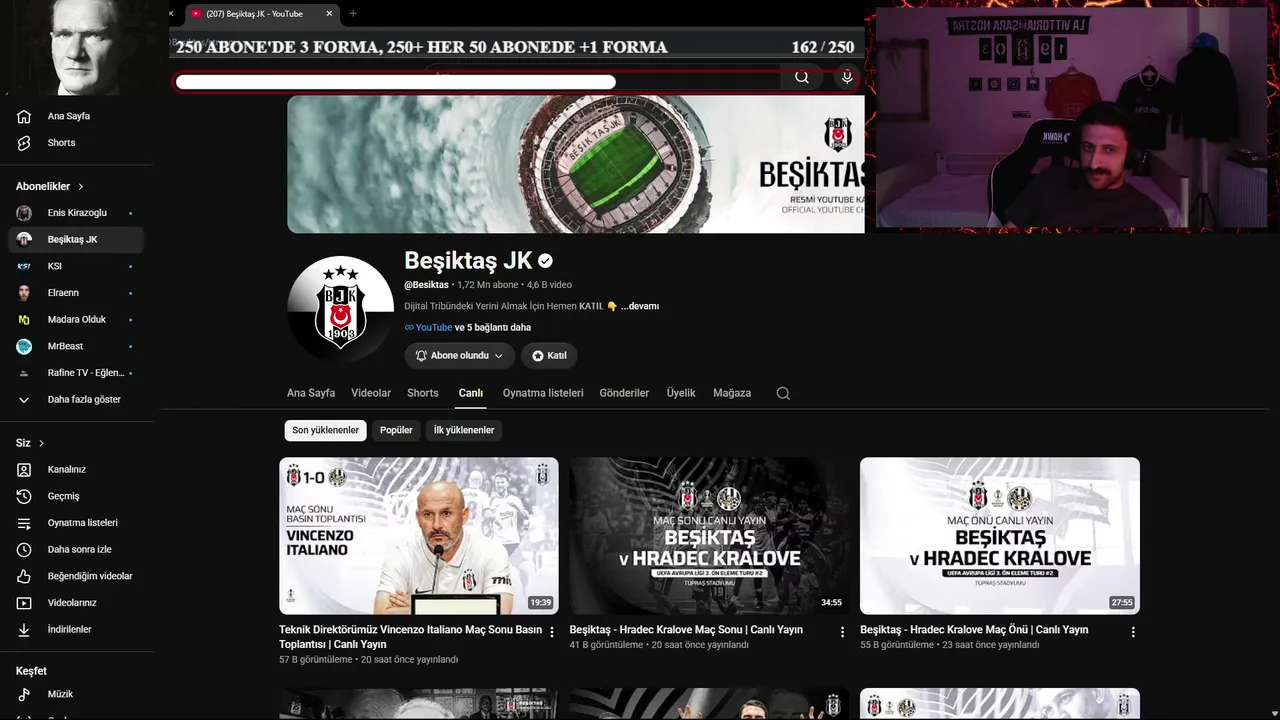The image size is (1280, 720).
Task: Search within channel using magnifier icon
Action: coord(783,393)
